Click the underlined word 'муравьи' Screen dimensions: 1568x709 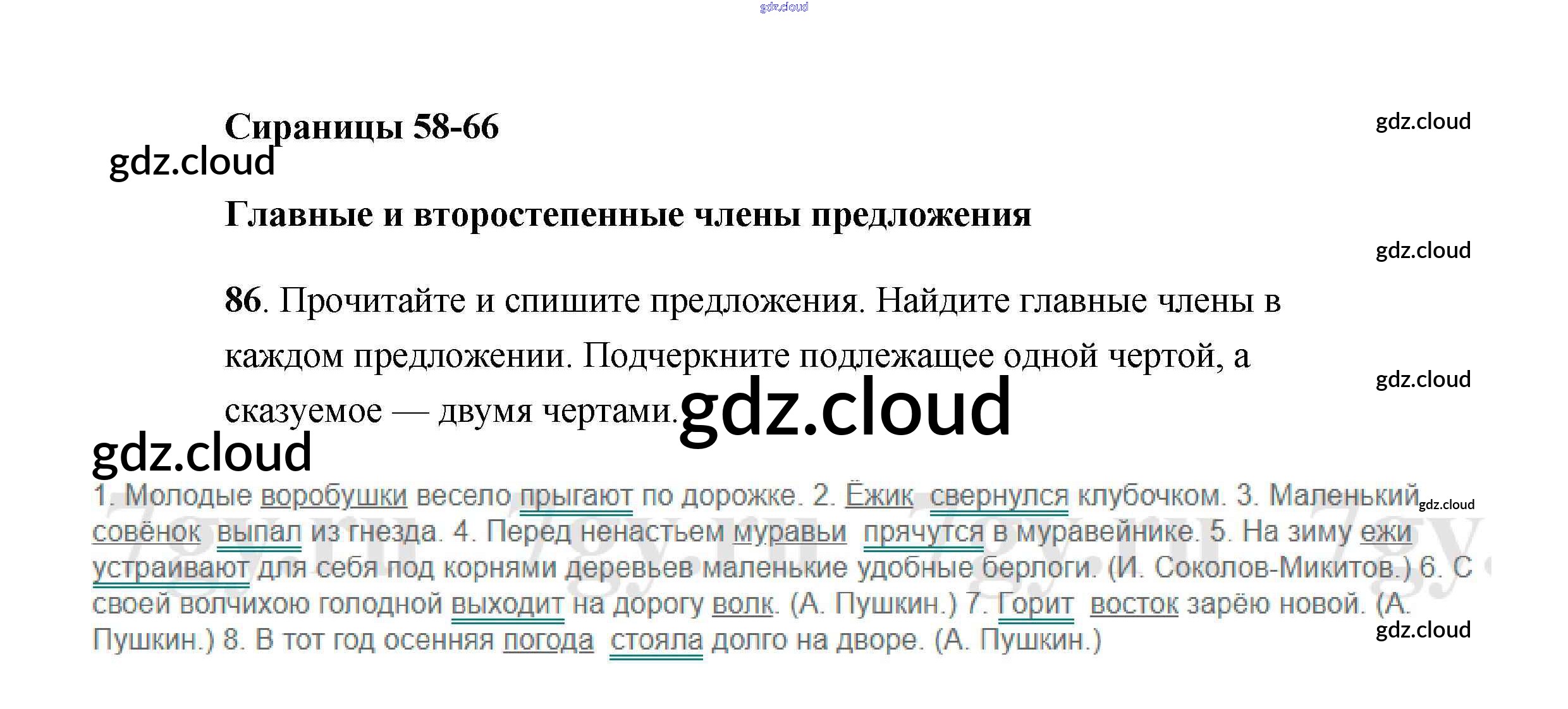[x=790, y=532]
